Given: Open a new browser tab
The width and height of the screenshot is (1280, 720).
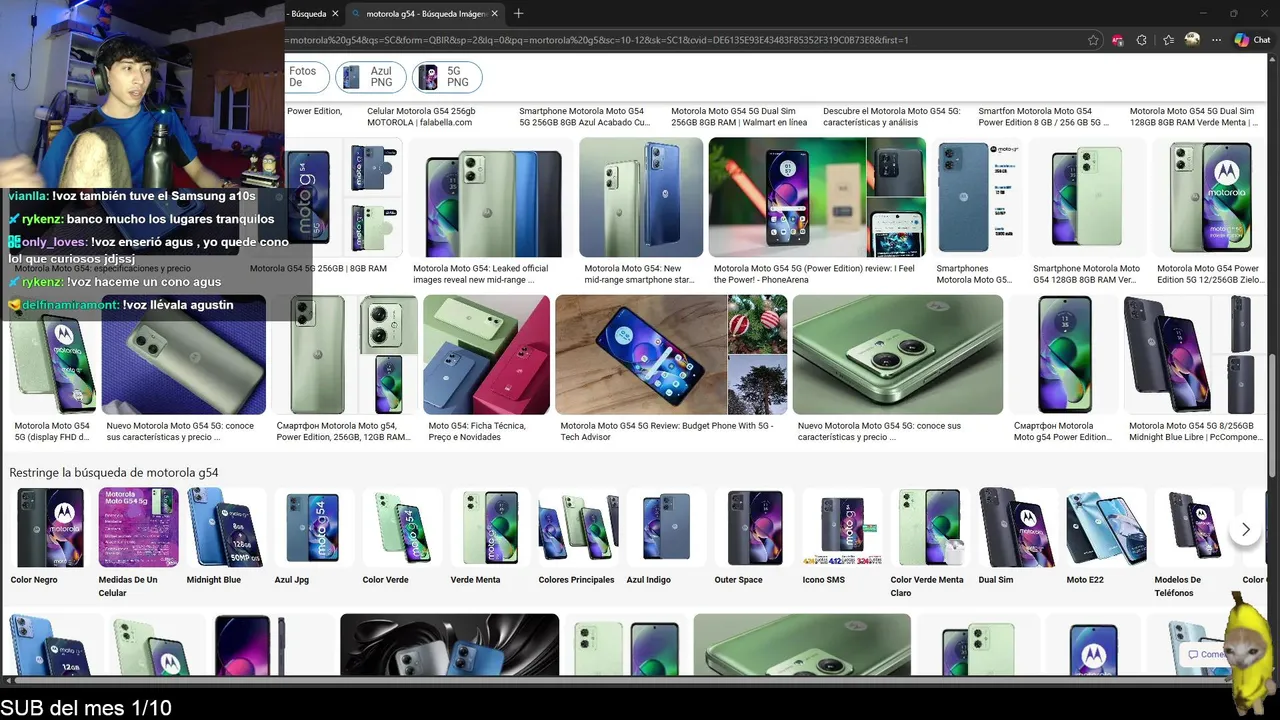Looking at the screenshot, I should click(x=518, y=13).
